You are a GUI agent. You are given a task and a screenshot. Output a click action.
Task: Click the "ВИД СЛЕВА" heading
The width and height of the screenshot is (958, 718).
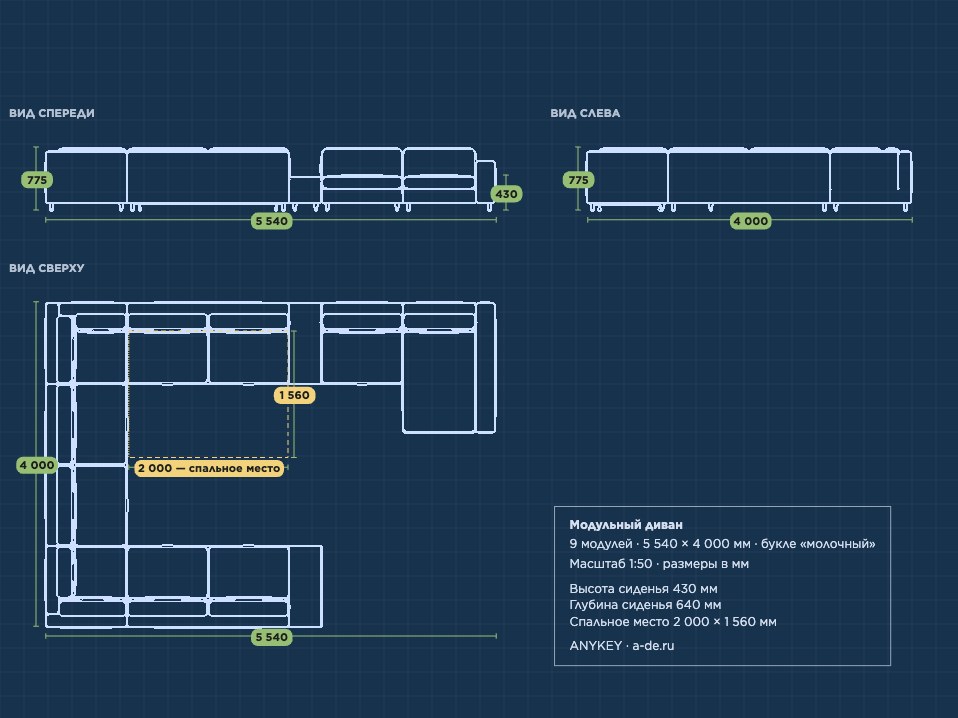coord(585,113)
